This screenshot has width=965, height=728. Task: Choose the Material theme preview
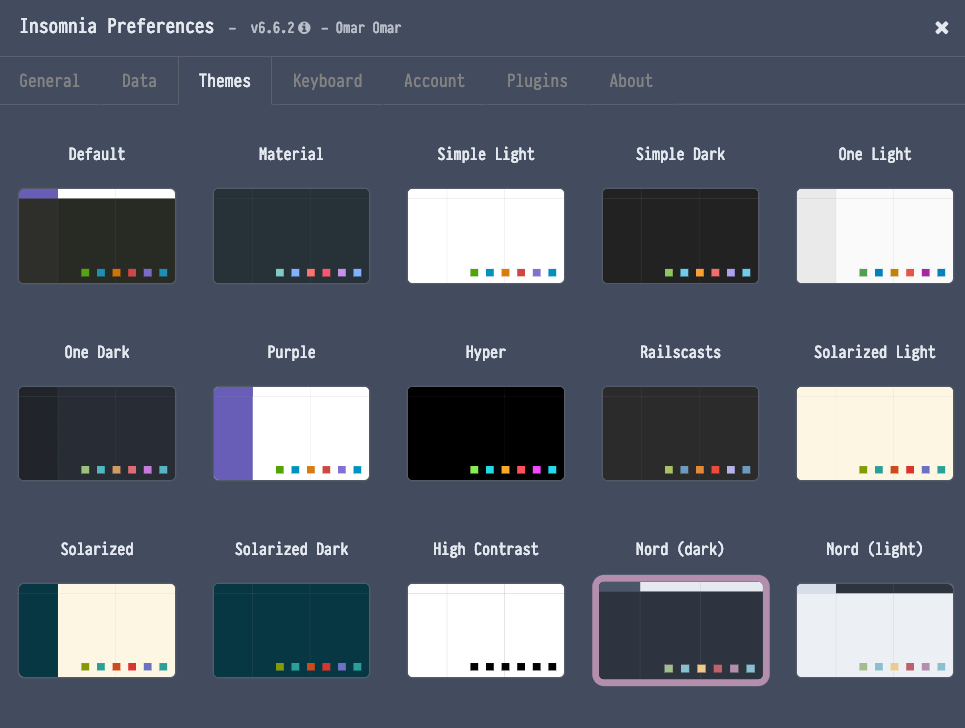291,236
